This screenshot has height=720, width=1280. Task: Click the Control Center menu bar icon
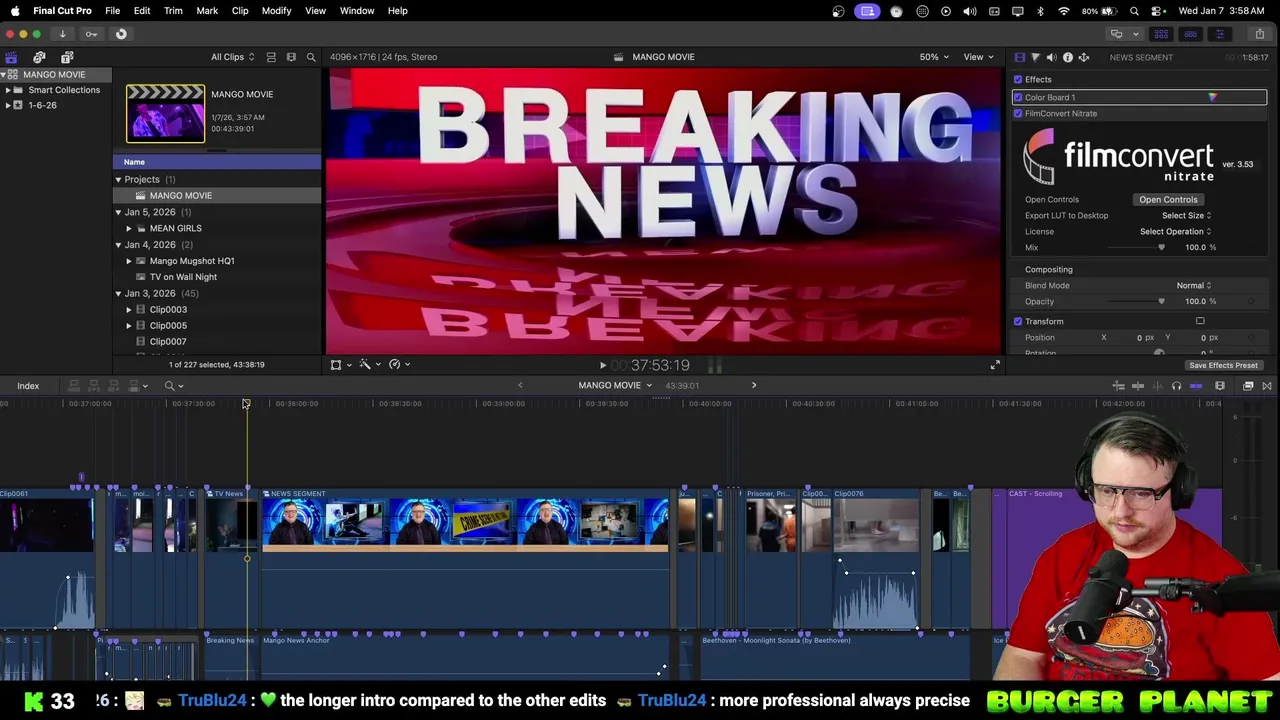1158,11
